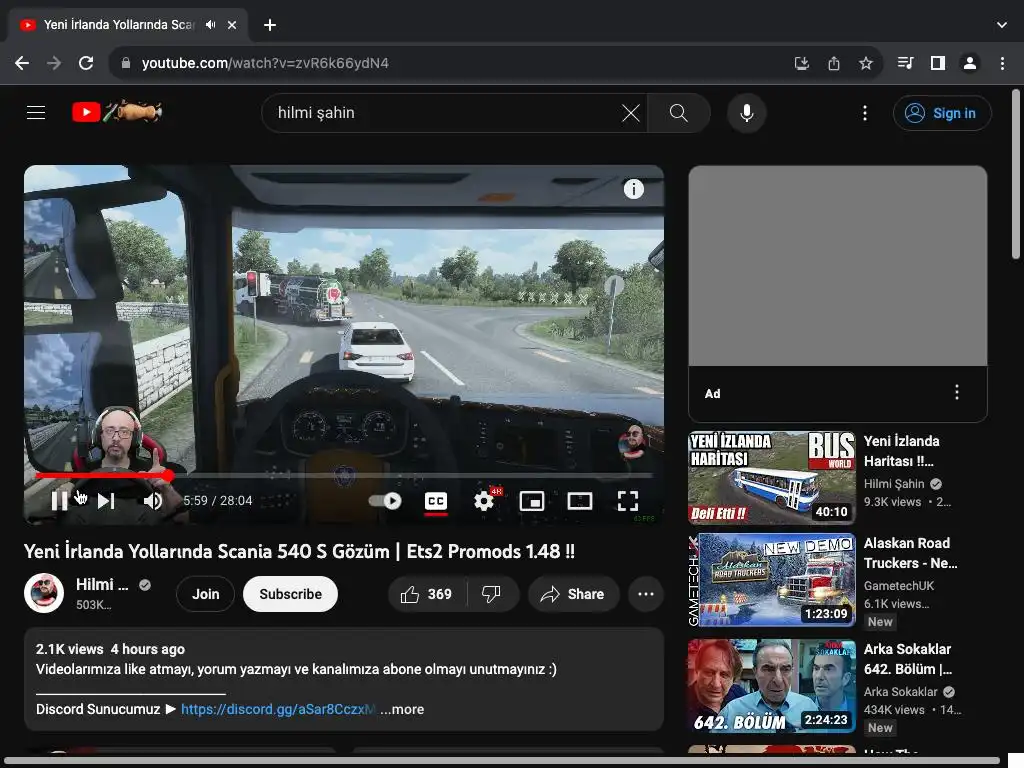Open the Hilmi channel name link
The height and width of the screenshot is (768, 1024).
[102, 584]
